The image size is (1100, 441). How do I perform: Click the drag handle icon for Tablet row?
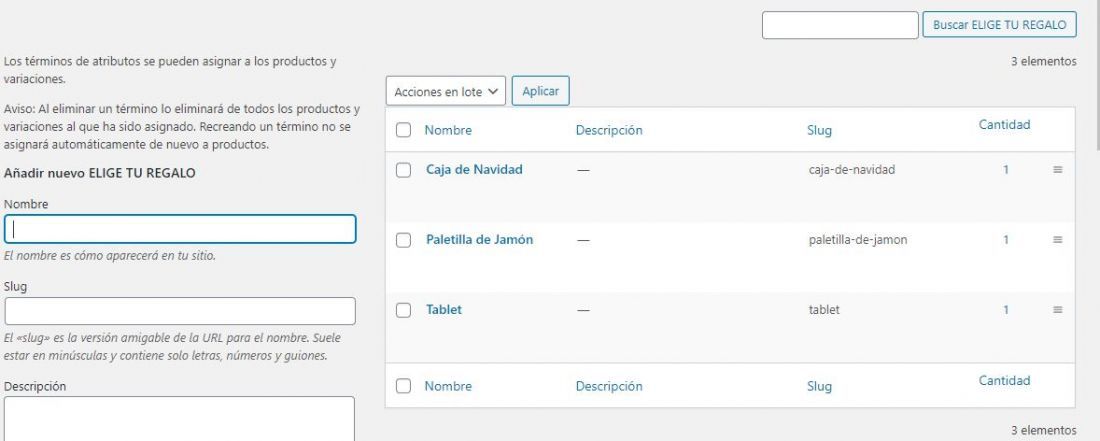[x=1057, y=310]
